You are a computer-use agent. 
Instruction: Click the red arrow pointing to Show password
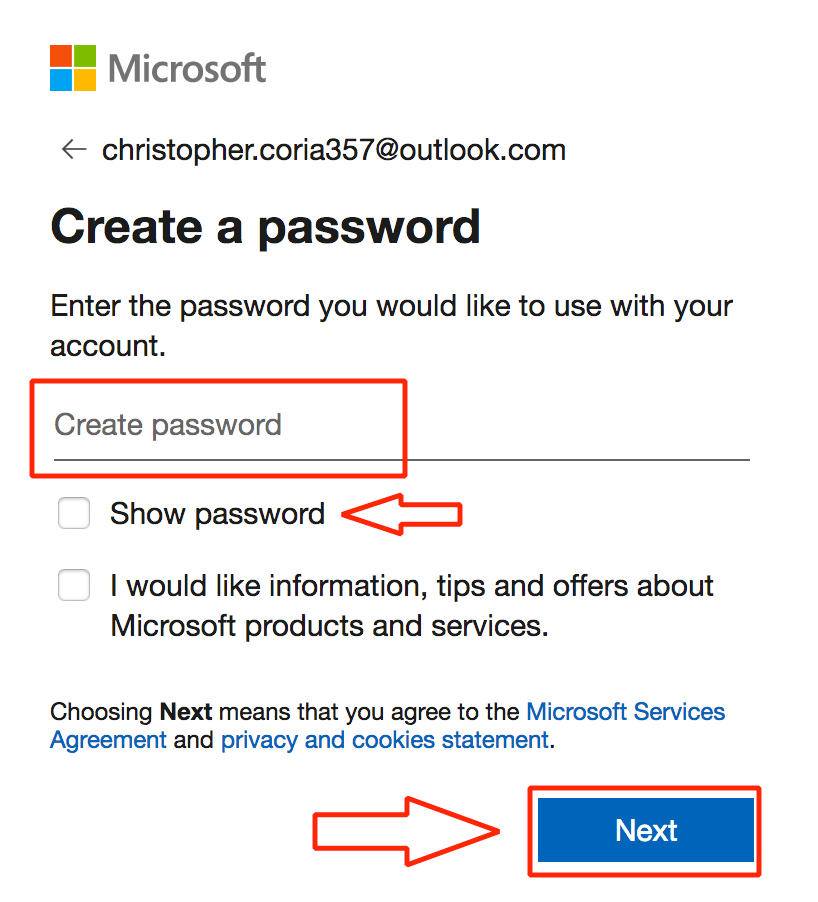[402, 514]
